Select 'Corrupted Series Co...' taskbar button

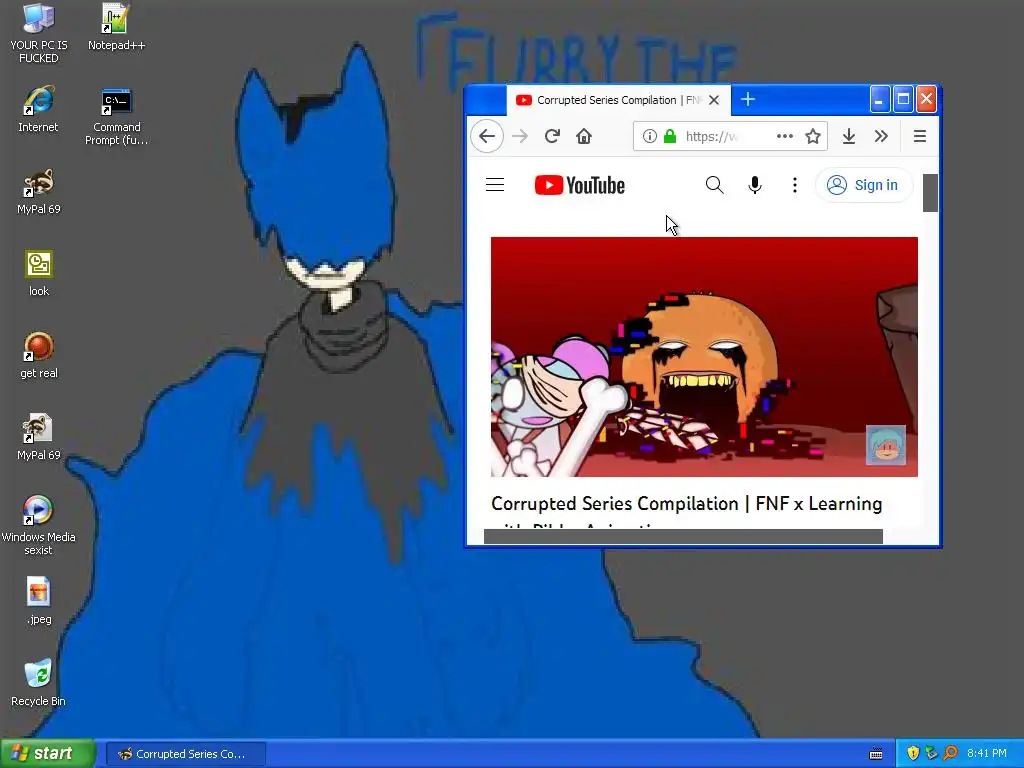(185, 754)
